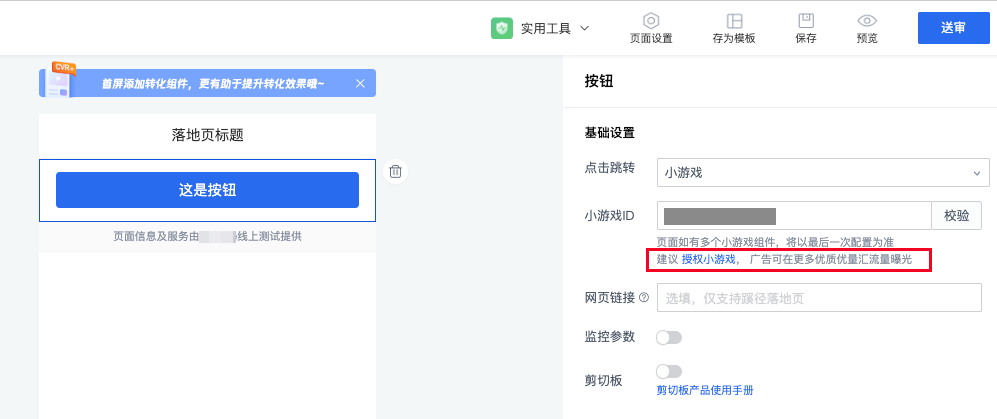Image resolution: width=997 pixels, height=419 pixels.
Task: Click the 校验 verify button
Action: click(956, 215)
